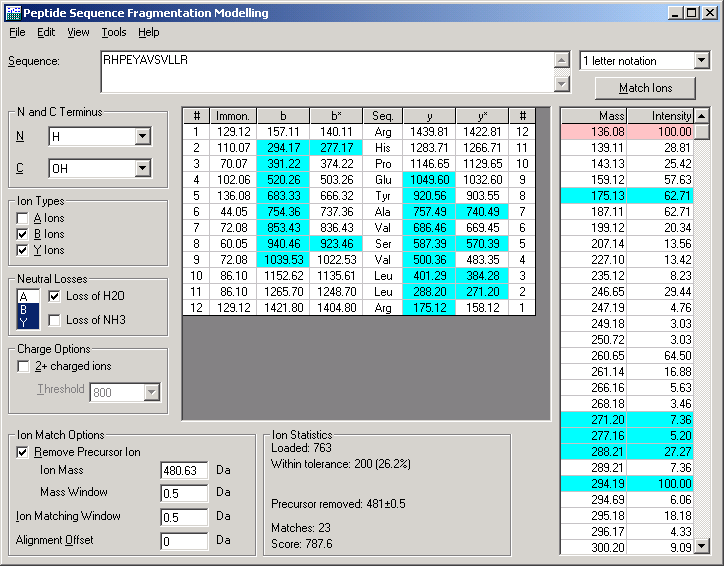The width and height of the screenshot is (724, 566).
Task: Click the application icon in the title bar
Action: (13, 13)
